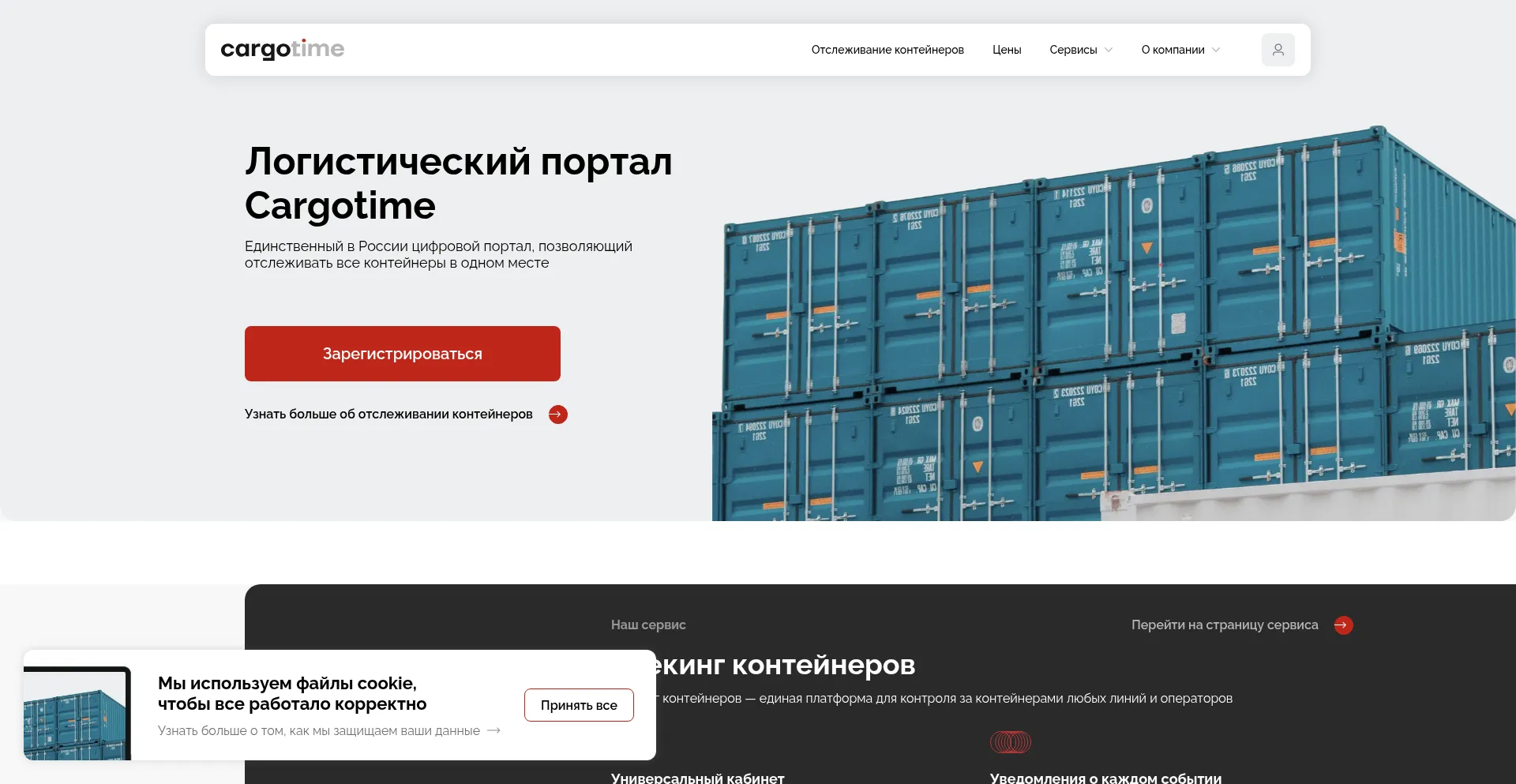1516x784 pixels.
Task: Open Отслеживание контейнеров in navigation
Action: tap(887, 50)
